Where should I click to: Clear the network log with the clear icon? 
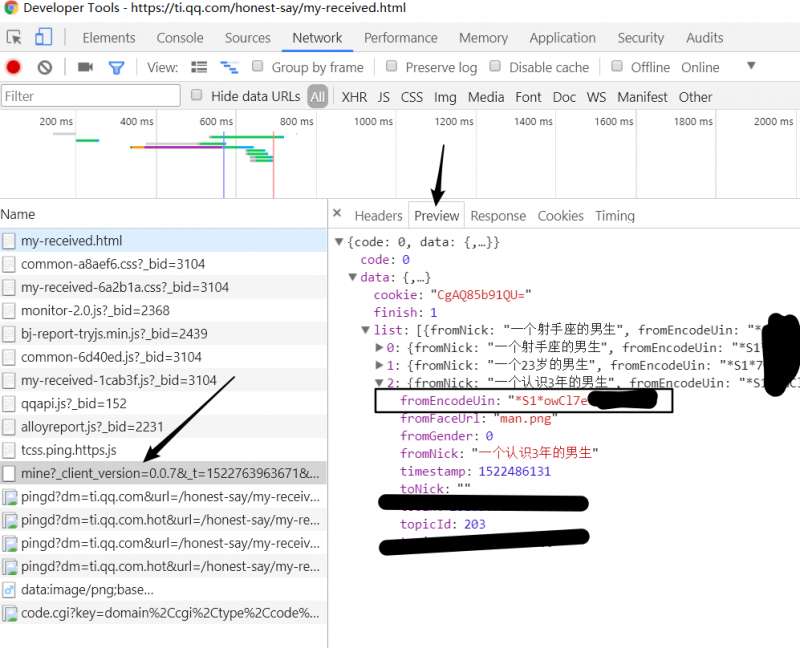tap(45, 67)
